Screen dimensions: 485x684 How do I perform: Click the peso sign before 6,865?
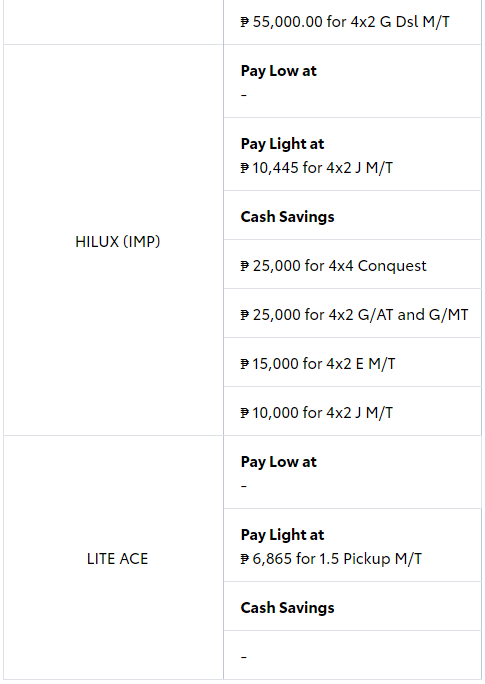pos(245,558)
